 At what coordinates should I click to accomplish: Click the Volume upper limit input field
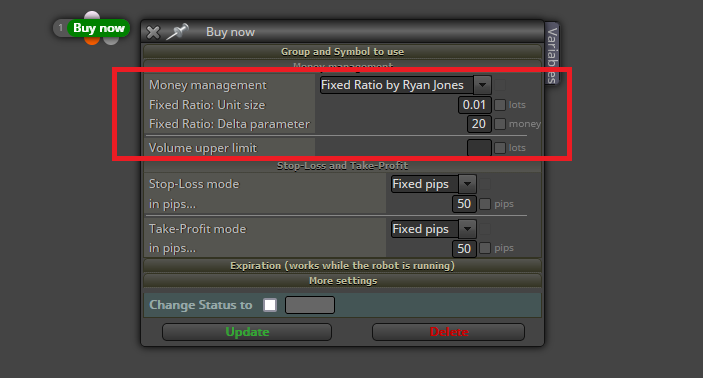[479, 148]
